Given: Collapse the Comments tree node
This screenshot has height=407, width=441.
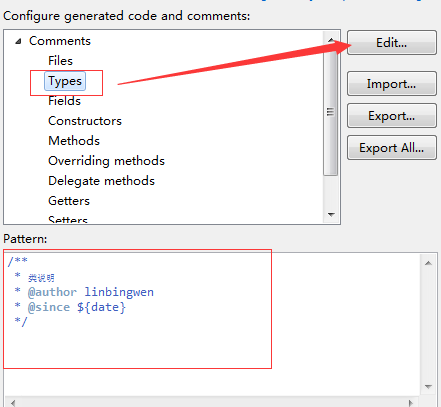Looking at the screenshot, I should pos(18,41).
